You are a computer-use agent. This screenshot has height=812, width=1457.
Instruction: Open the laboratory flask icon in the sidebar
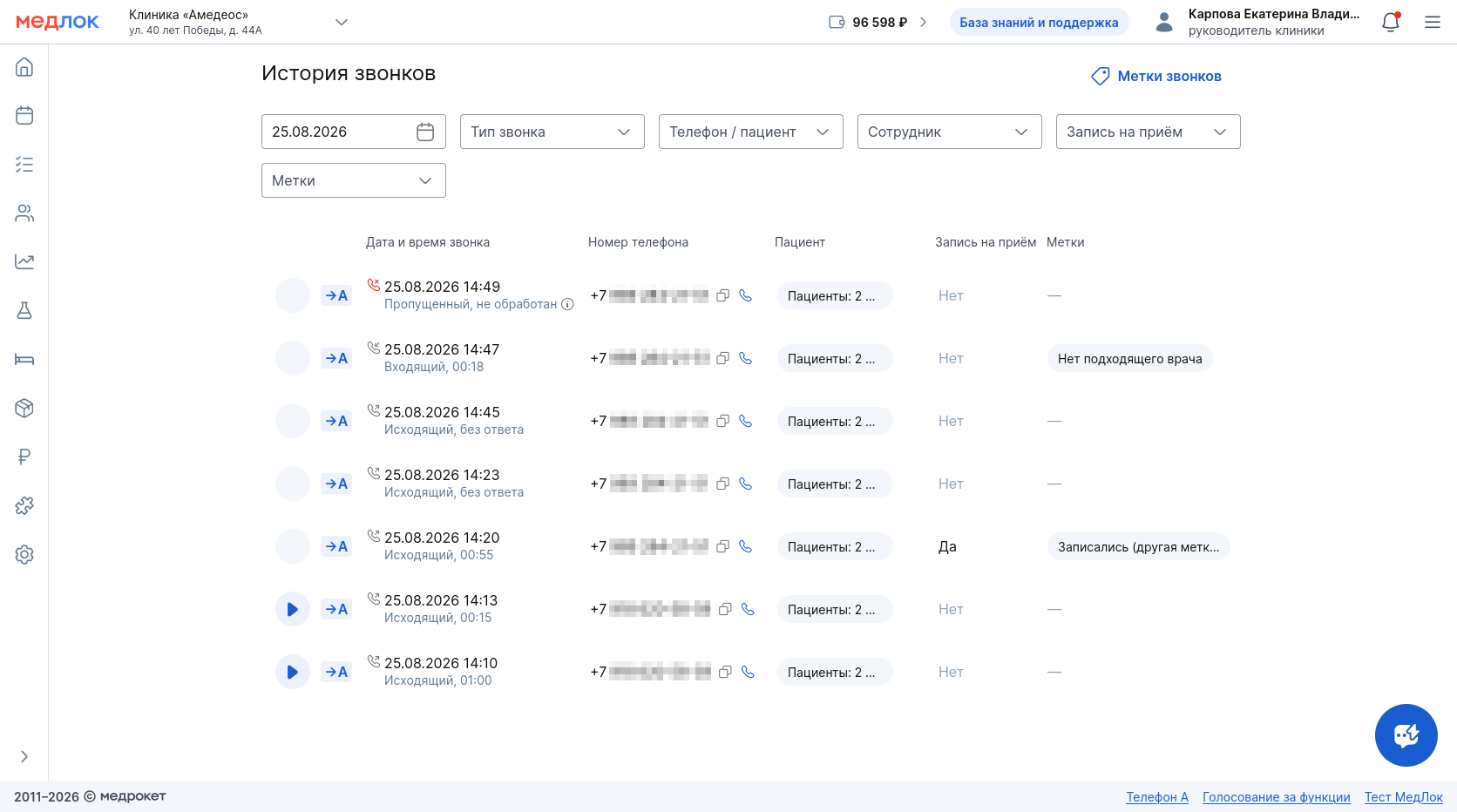point(24,310)
